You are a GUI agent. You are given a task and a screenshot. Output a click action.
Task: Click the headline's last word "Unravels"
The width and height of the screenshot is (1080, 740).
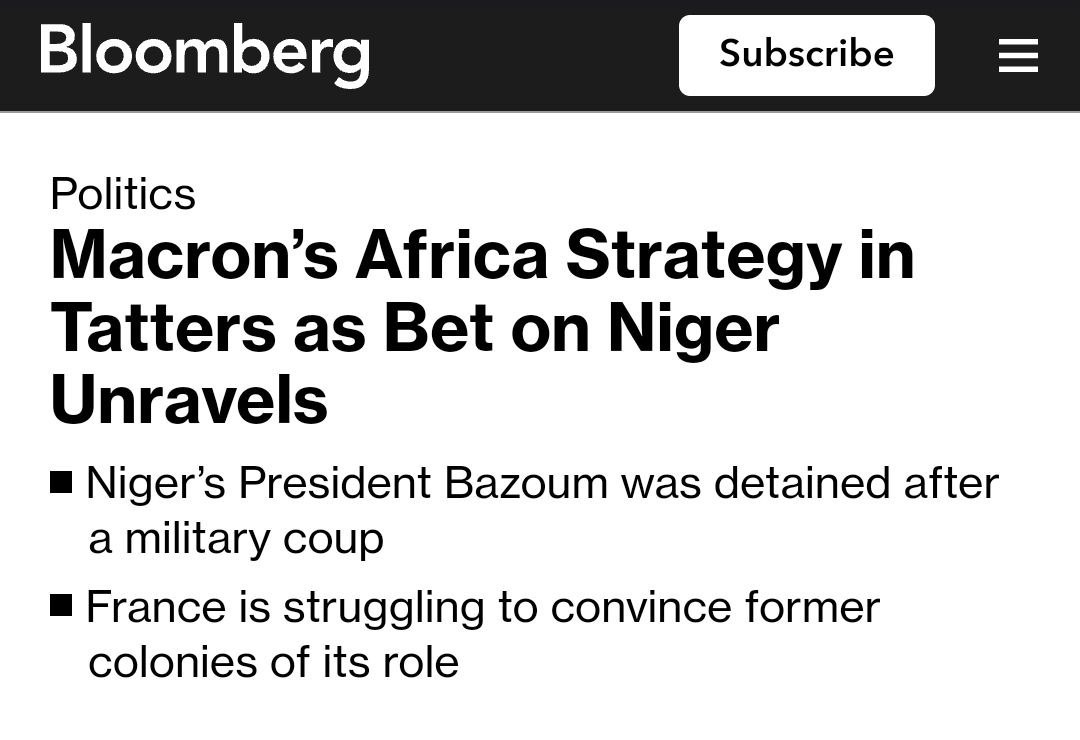point(189,401)
